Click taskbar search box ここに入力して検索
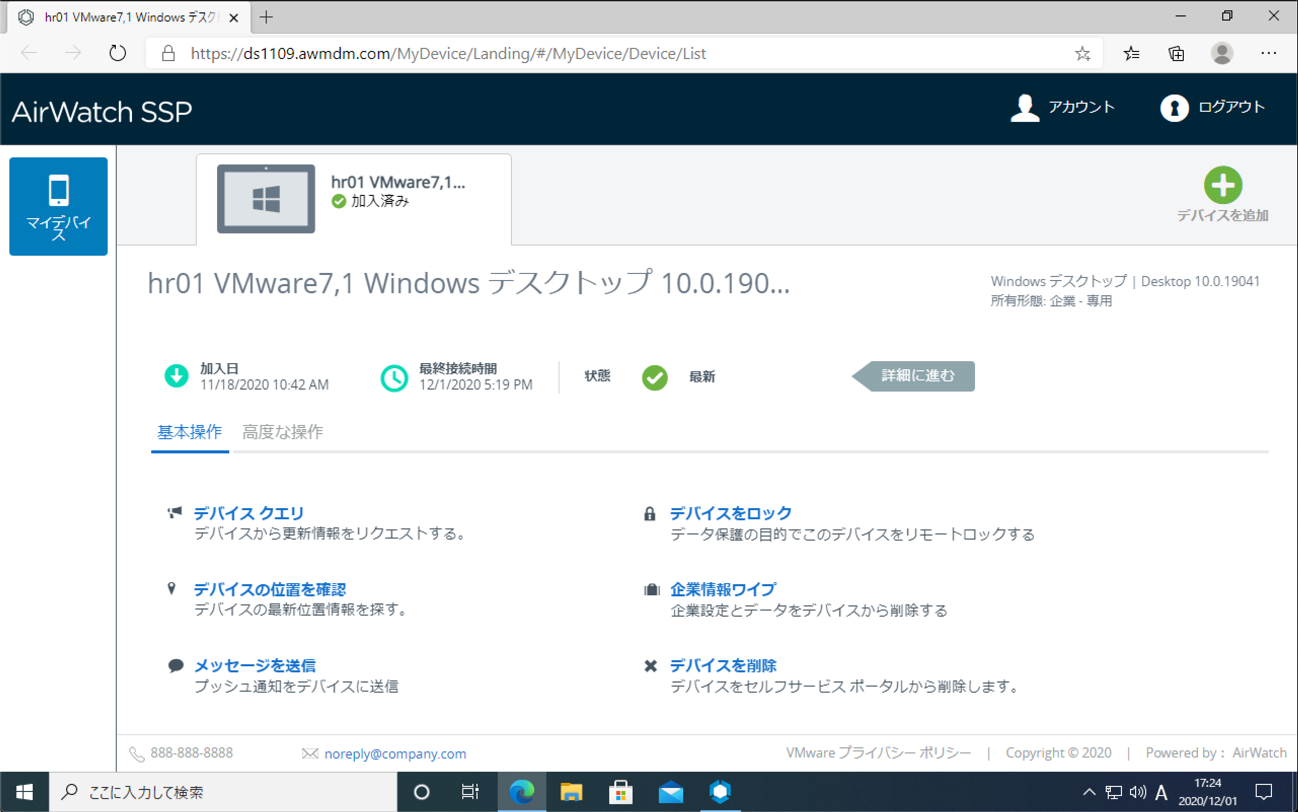This screenshot has height=812, width=1298. coord(223,792)
